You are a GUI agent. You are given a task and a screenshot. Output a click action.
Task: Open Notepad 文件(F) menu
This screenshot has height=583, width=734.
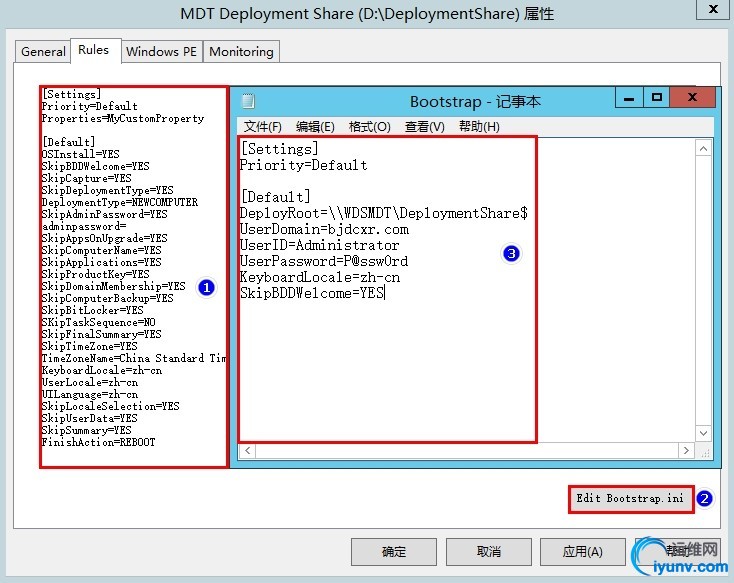pos(263,126)
